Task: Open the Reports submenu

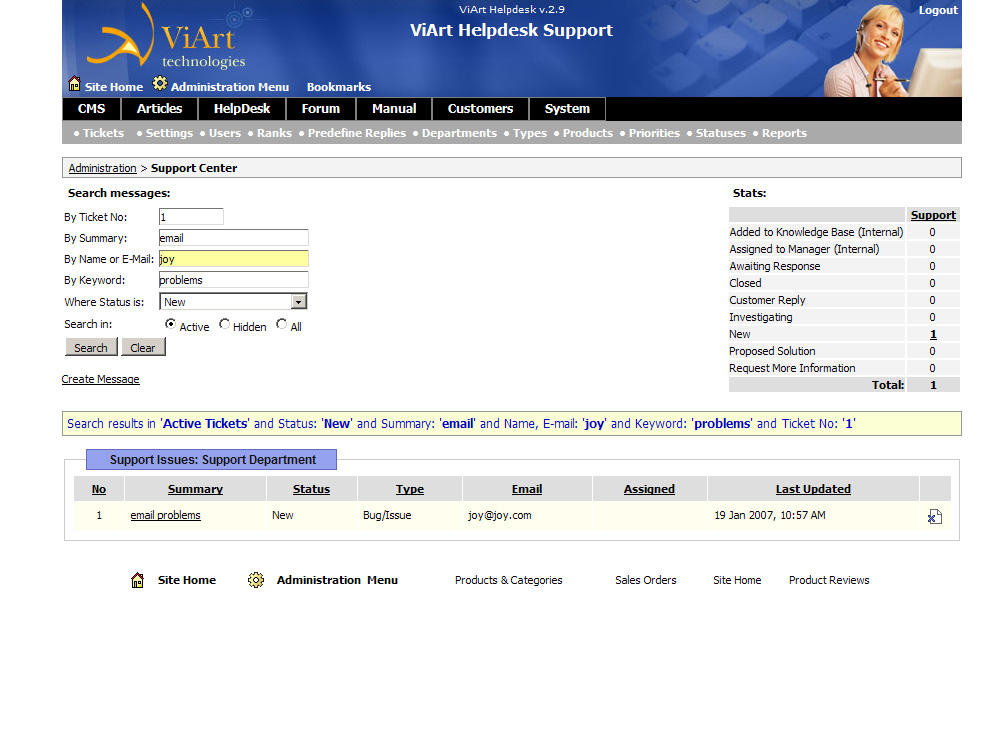Action: tap(784, 133)
